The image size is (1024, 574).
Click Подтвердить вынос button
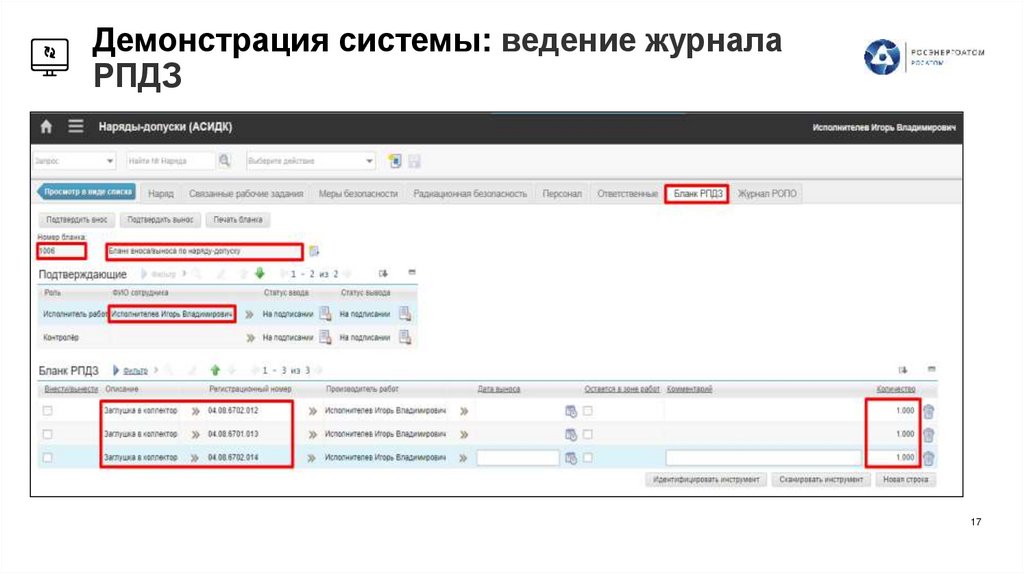coord(160,220)
